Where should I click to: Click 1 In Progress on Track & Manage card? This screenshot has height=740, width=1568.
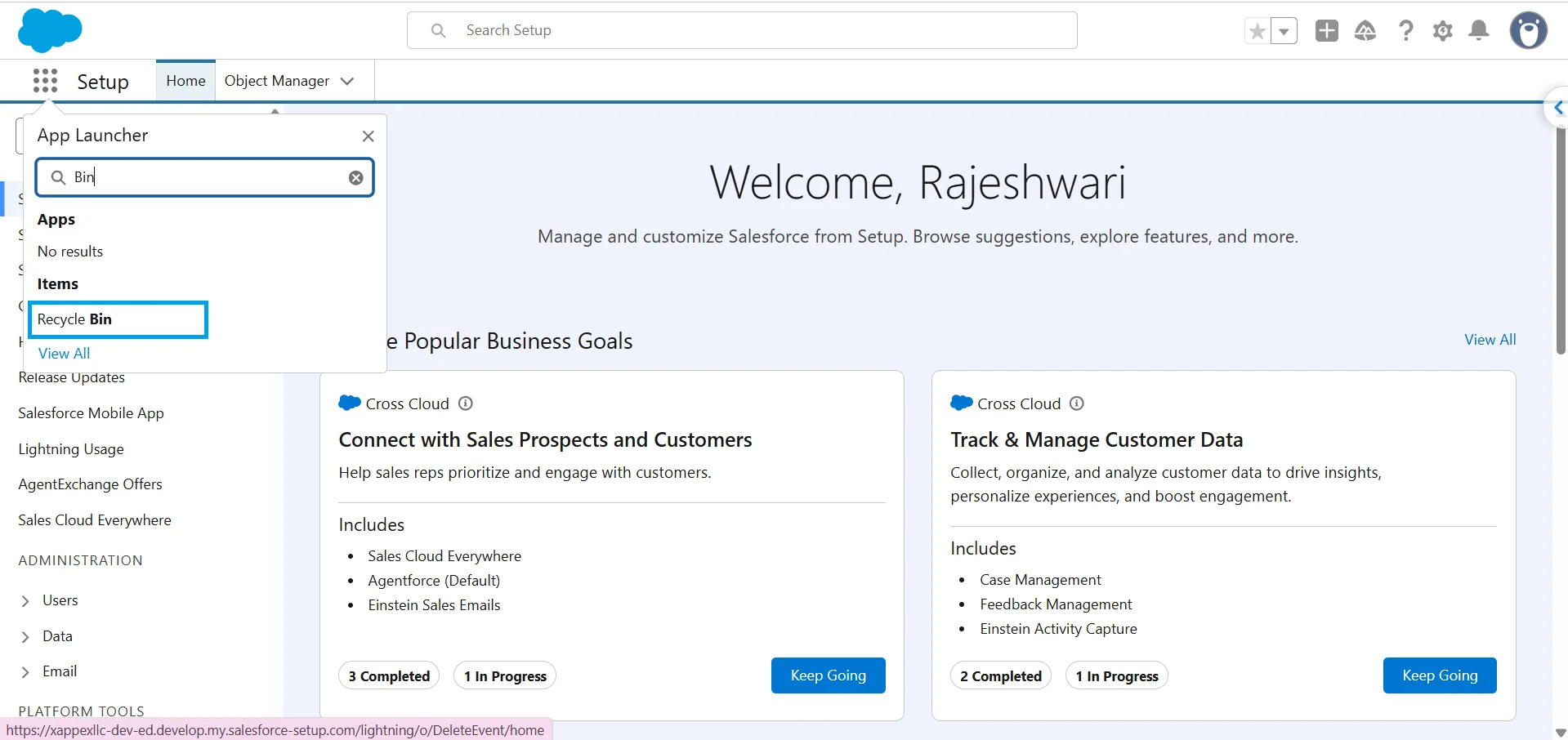coord(1117,676)
